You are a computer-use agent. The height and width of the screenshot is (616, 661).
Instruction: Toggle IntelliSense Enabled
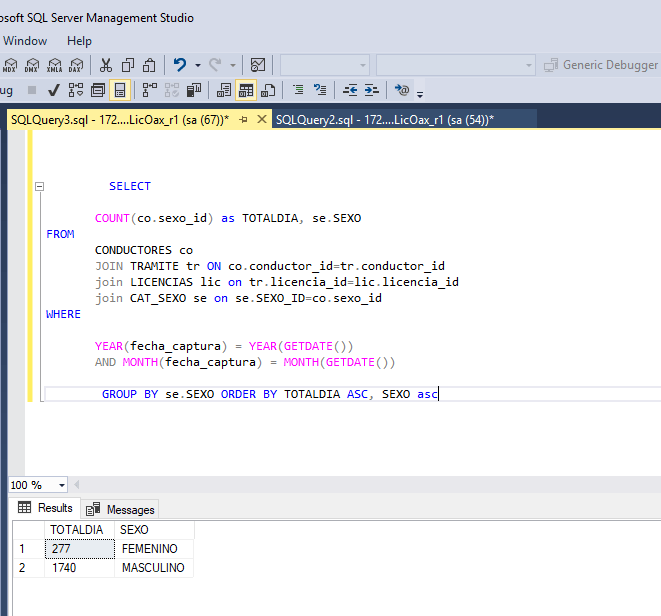(120, 90)
